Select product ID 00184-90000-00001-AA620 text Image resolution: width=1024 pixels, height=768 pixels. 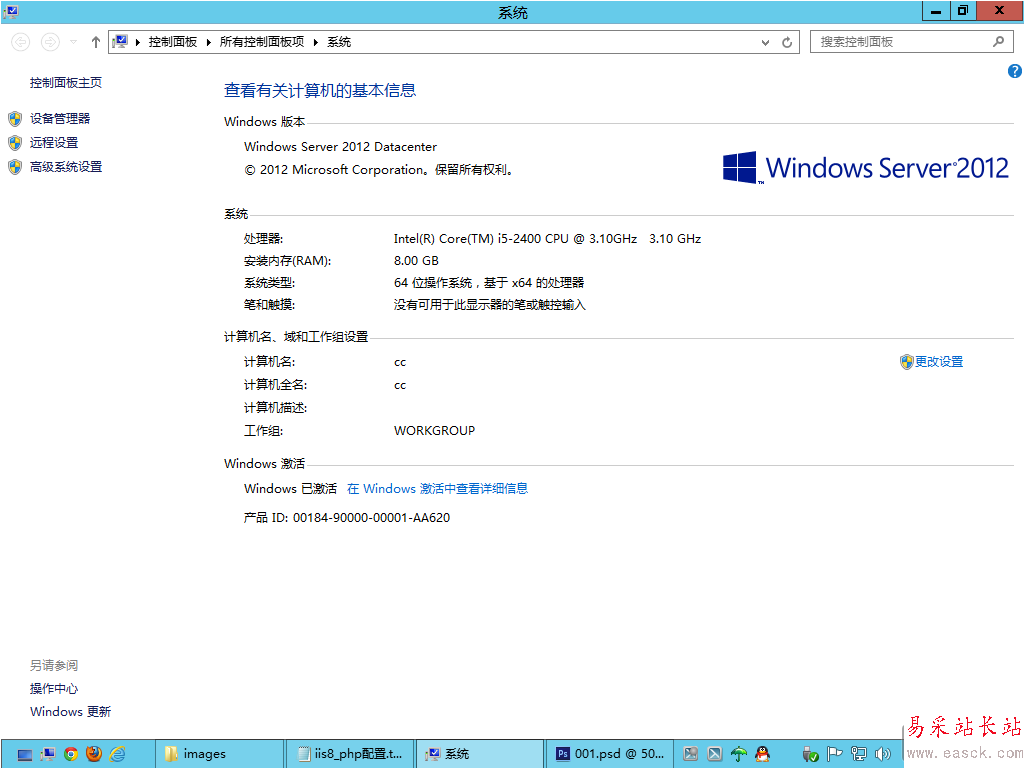coord(371,518)
